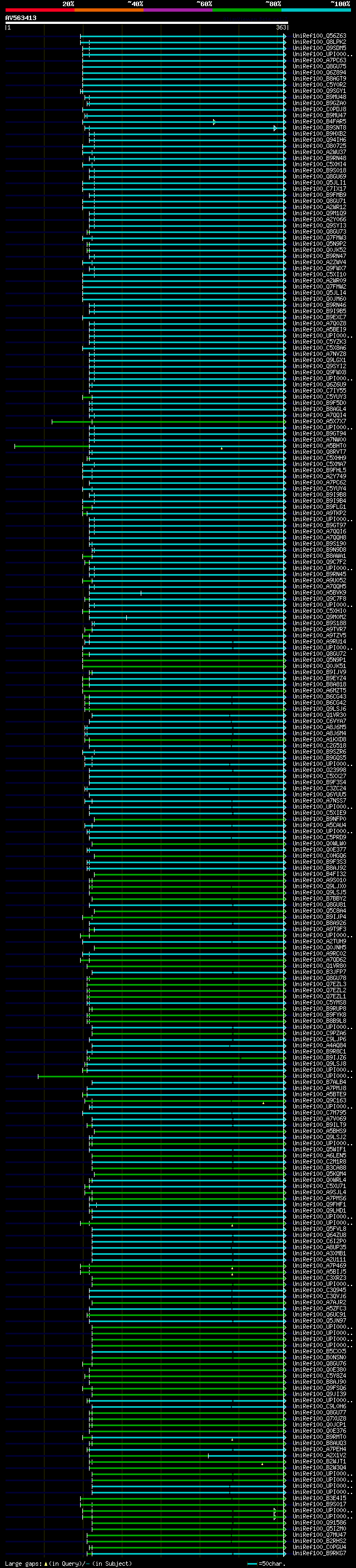Viewport: 356px width, 1568px height.
Task: Click the UniRef100_B7BBY2 label
Action: 319,898
